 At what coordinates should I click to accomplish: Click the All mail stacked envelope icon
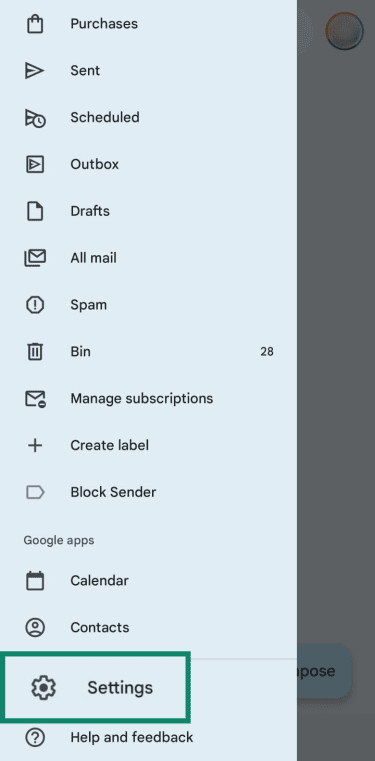(35, 258)
